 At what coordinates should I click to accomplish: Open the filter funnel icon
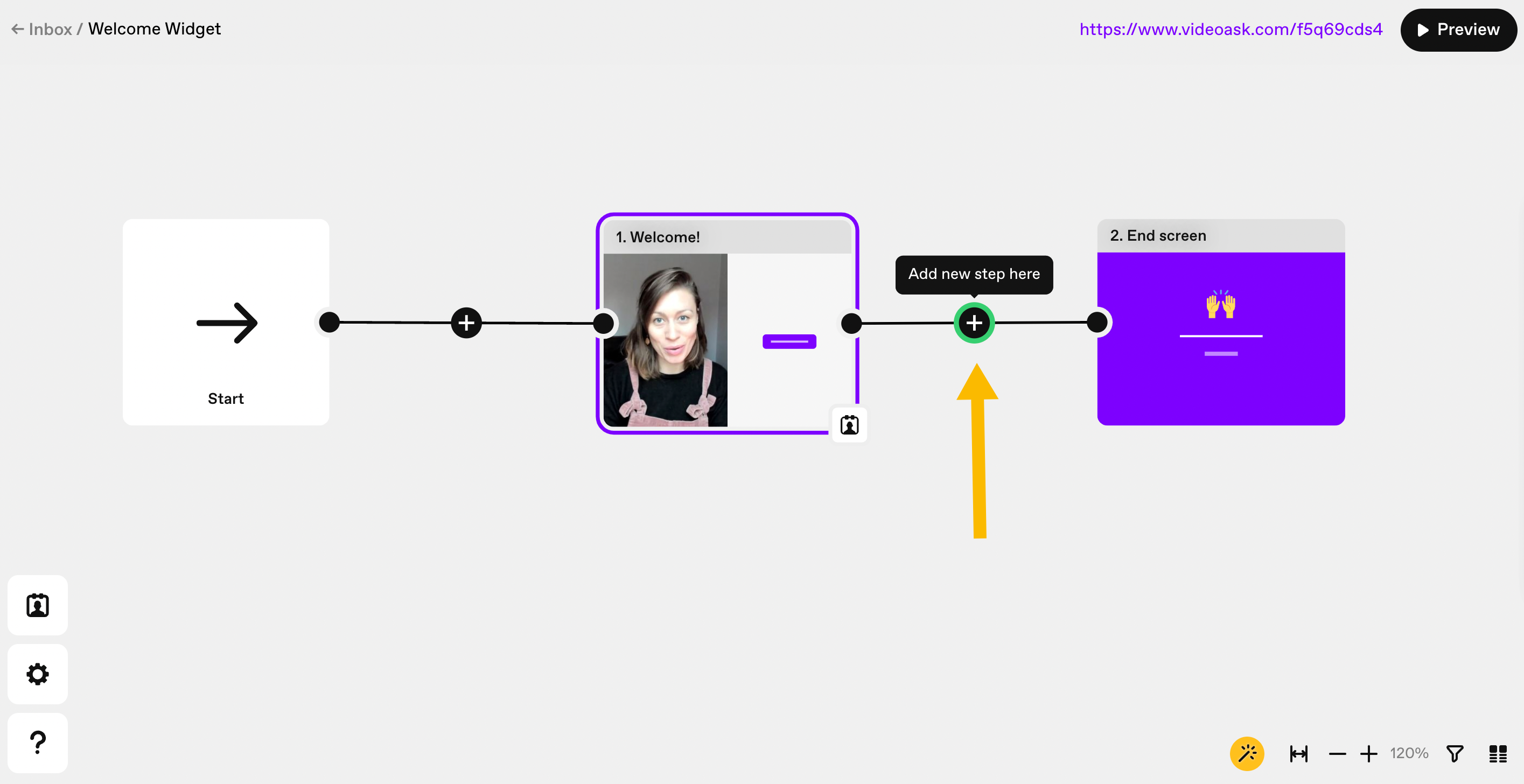pos(1455,753)
